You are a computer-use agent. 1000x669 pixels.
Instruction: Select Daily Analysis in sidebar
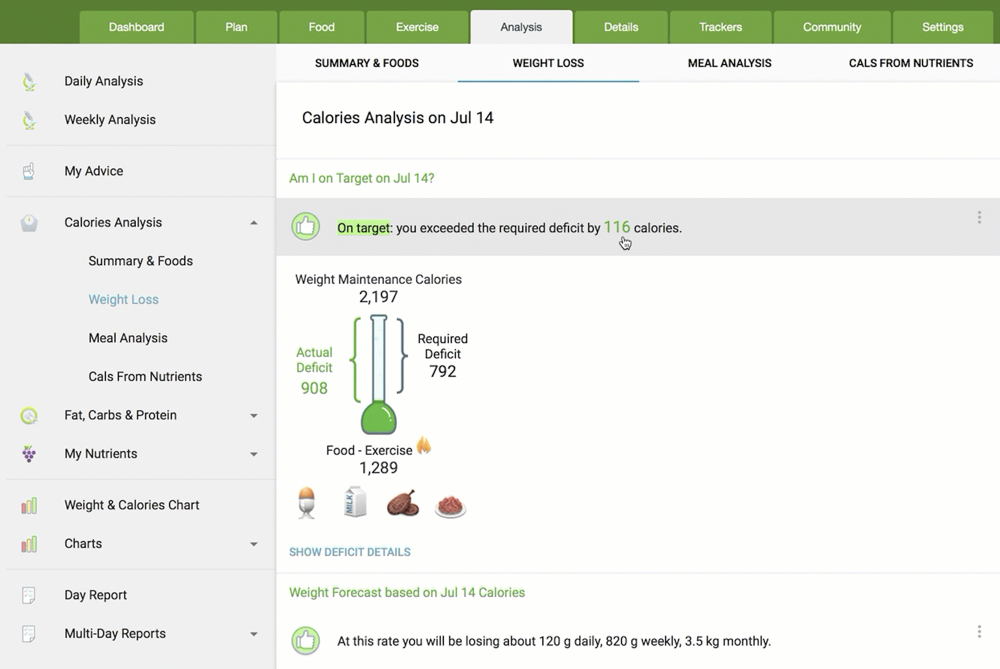click(103, 81)
